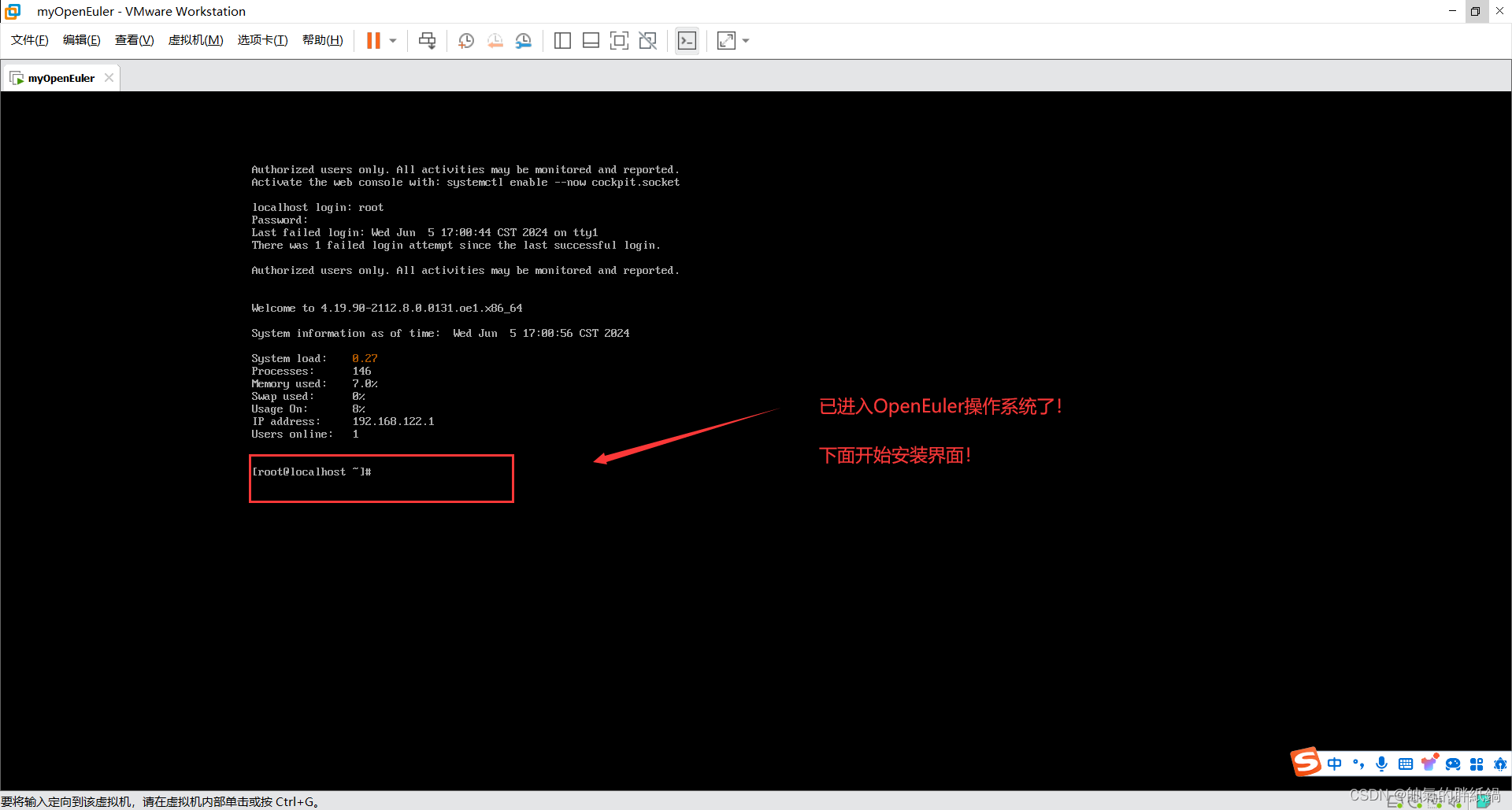Viewport: 1512px width, 810px height.
Task: Switch to the console view icon
Action: coord(687,41)
